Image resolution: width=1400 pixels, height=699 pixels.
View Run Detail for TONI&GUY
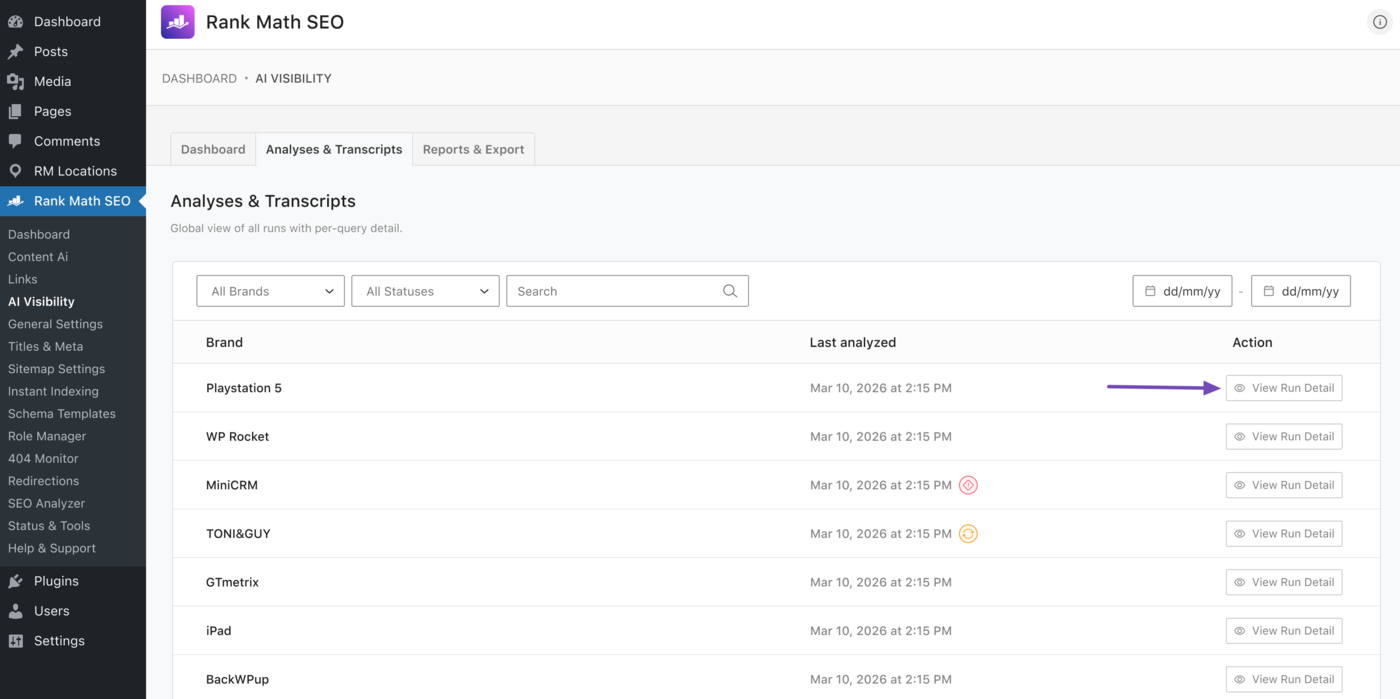[x=1284, y=534]
